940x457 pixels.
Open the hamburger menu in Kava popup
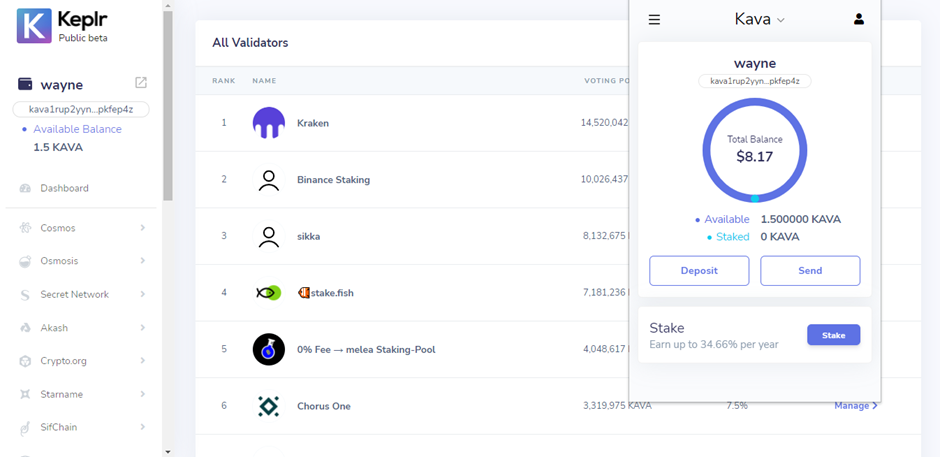click(655, 20)
